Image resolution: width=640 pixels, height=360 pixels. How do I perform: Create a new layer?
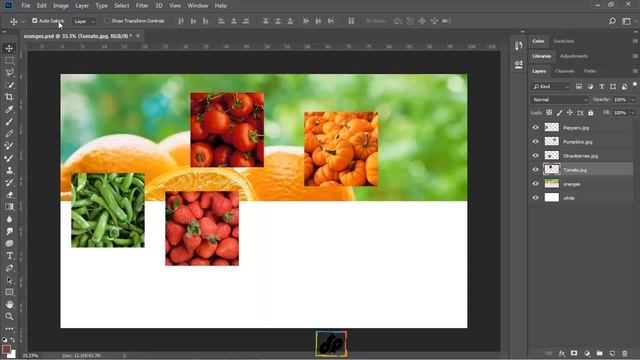(x=612, y=353)
